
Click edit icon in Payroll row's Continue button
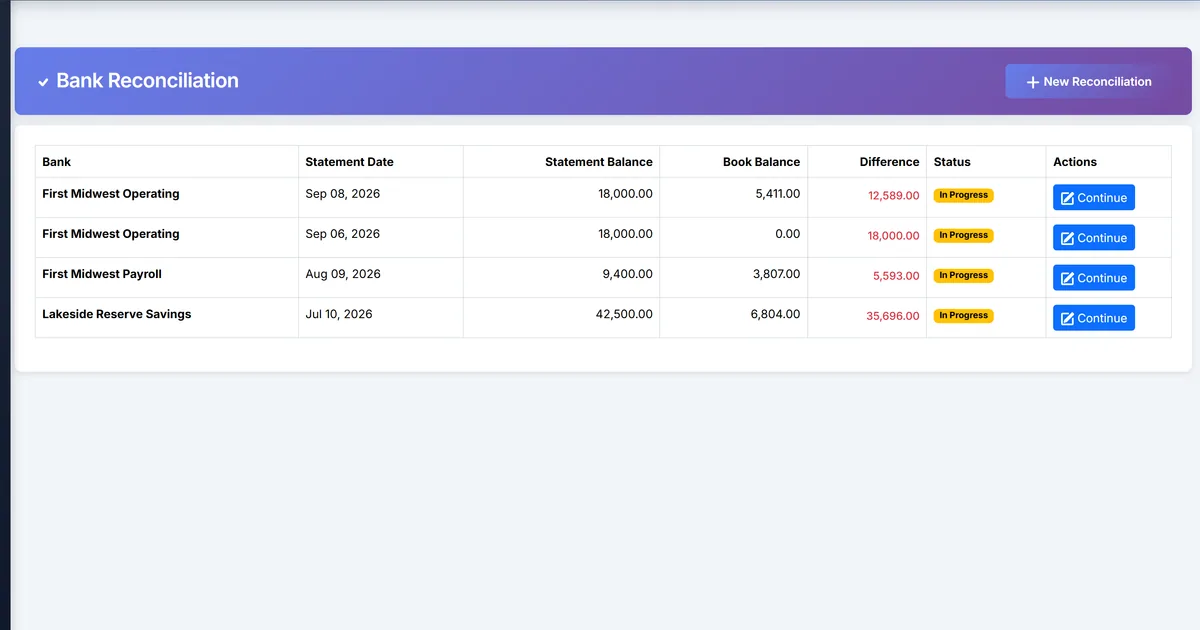[1067, 278]
